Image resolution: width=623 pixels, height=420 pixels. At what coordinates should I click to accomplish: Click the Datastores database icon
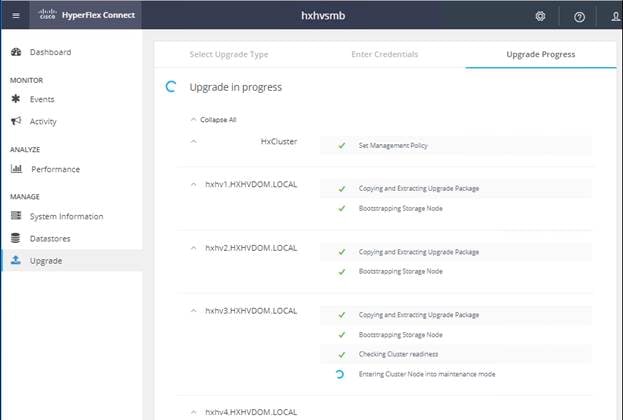15,238
